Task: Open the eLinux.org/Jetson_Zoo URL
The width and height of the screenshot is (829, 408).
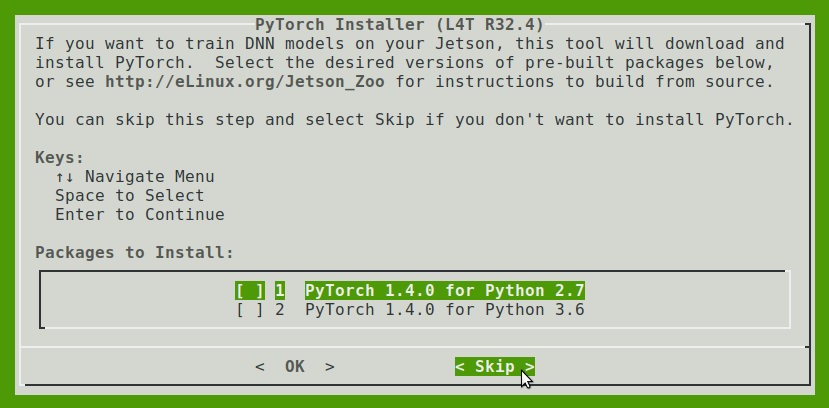Action: pyautogui.click(x=245, y=82)
